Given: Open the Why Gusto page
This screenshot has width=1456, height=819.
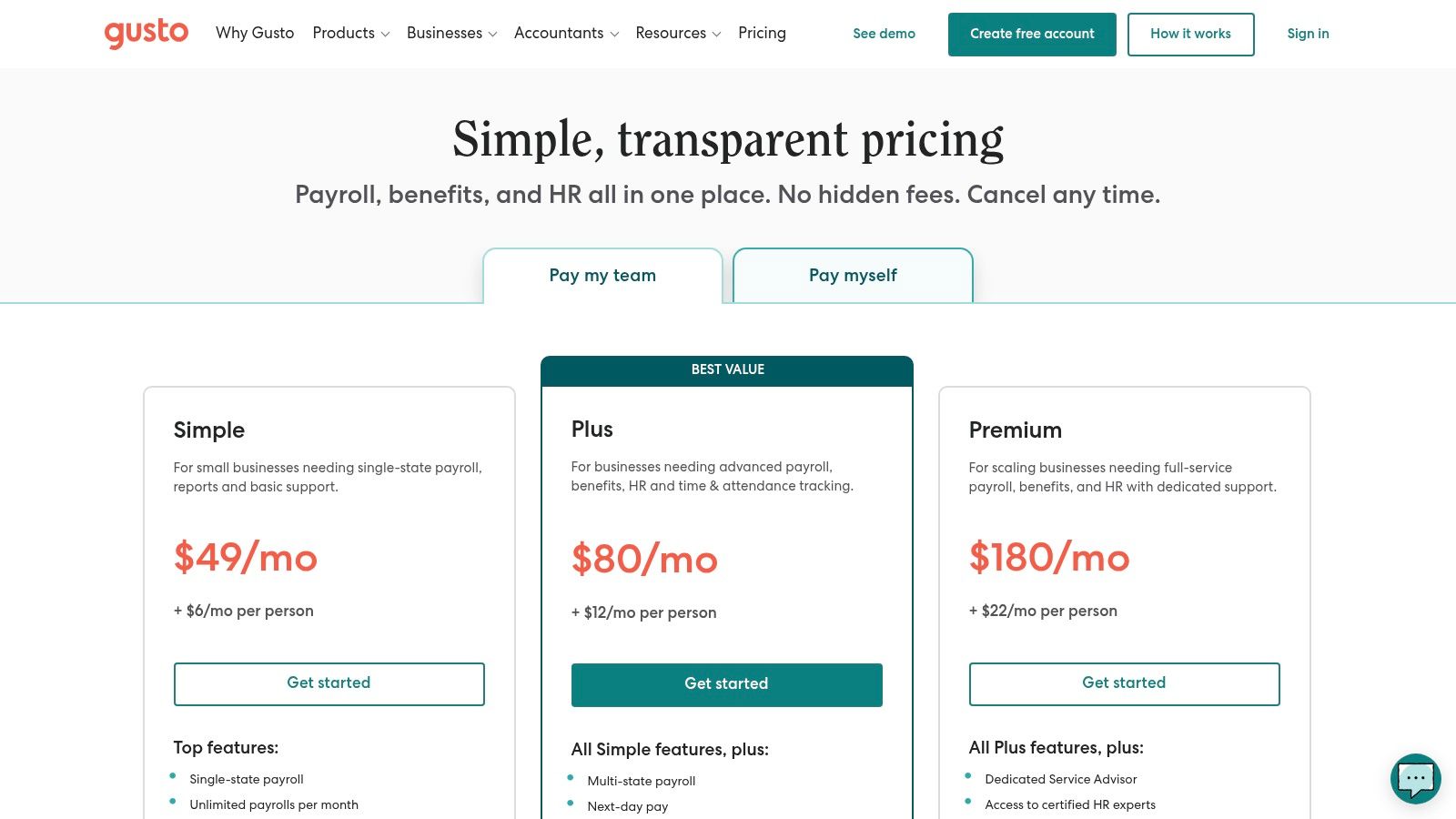Looking at the screenshot, I should pos(255,33).
